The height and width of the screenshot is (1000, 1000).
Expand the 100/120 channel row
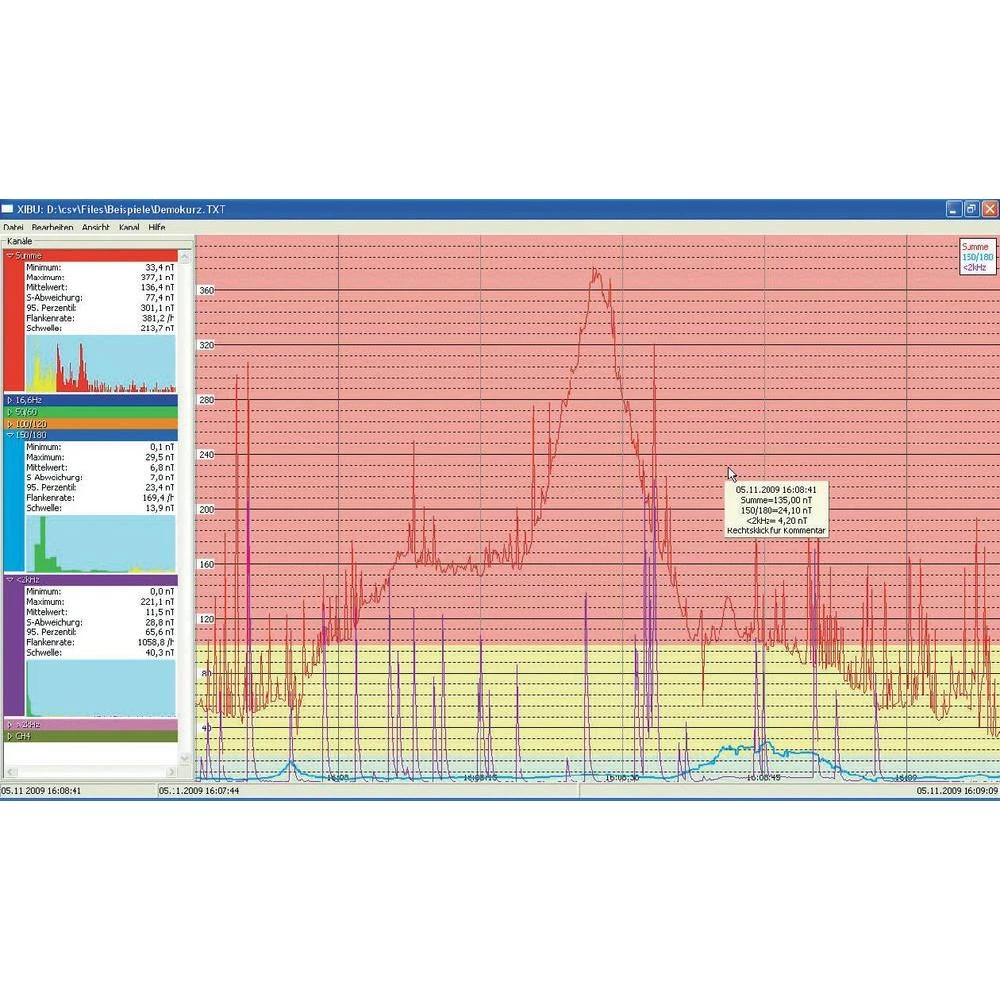10,424
